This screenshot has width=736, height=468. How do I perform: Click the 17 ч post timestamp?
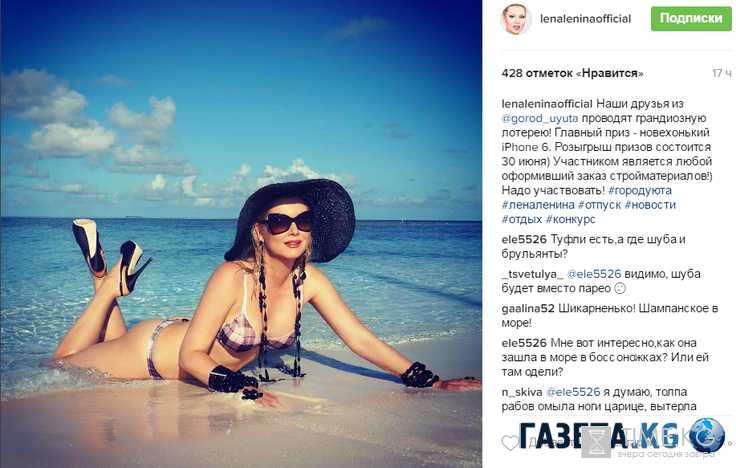[x=721, y=73]
